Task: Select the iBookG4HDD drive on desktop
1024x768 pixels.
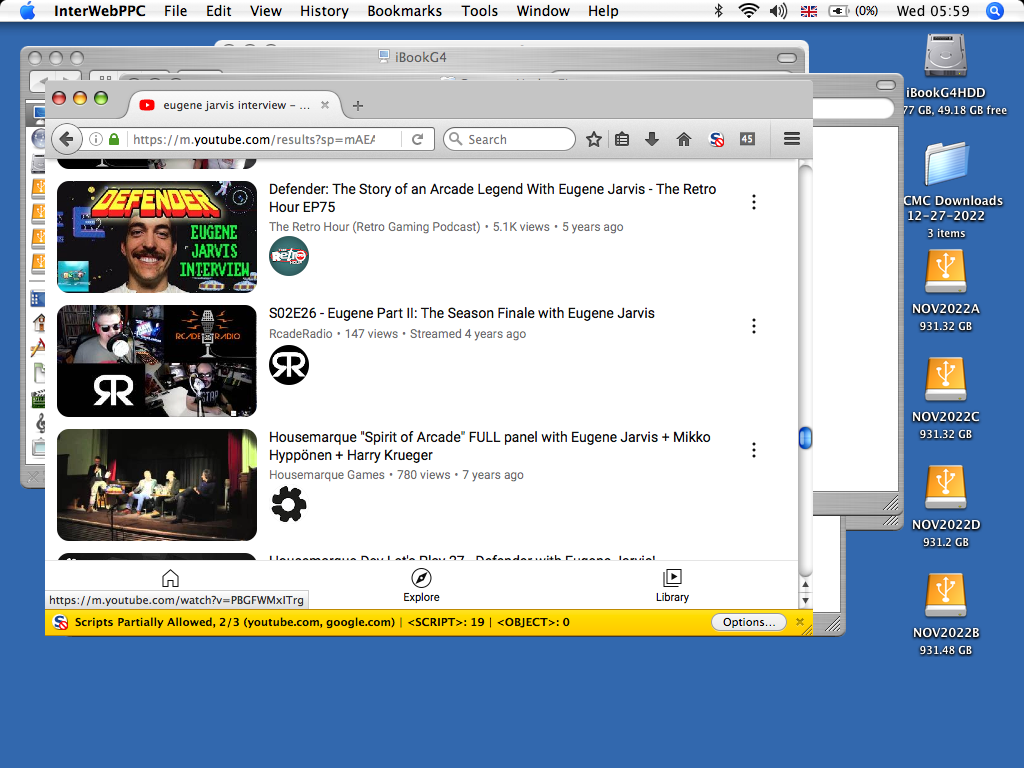Action: [945, 56]
